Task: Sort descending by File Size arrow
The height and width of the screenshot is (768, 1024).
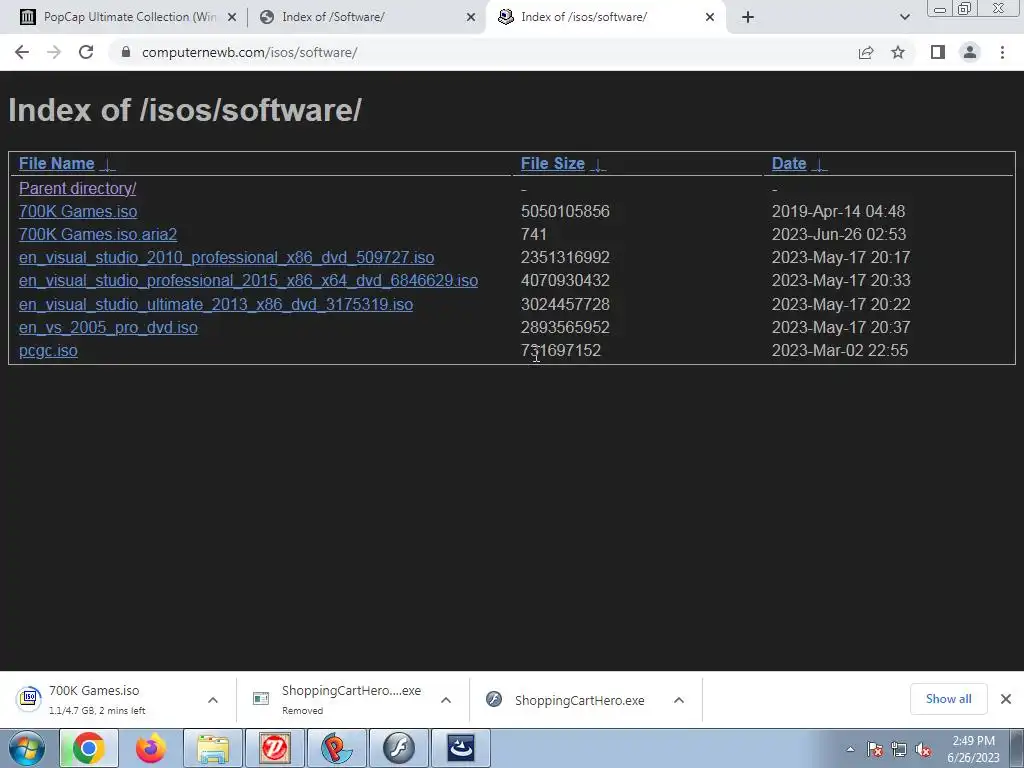Action: click(598, 165)
